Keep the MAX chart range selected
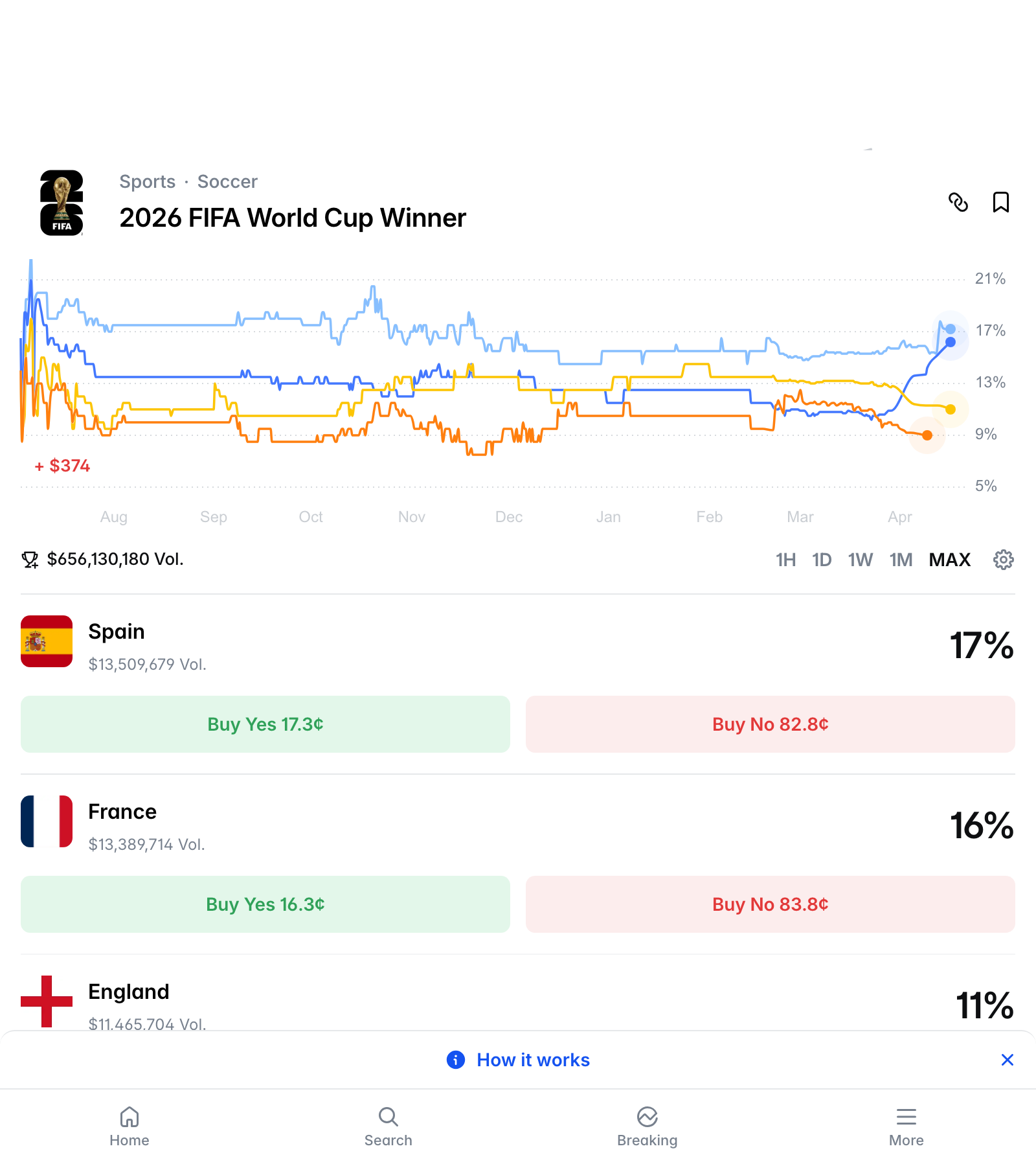Viewport: 1036px width, 1166px height. 949,560
